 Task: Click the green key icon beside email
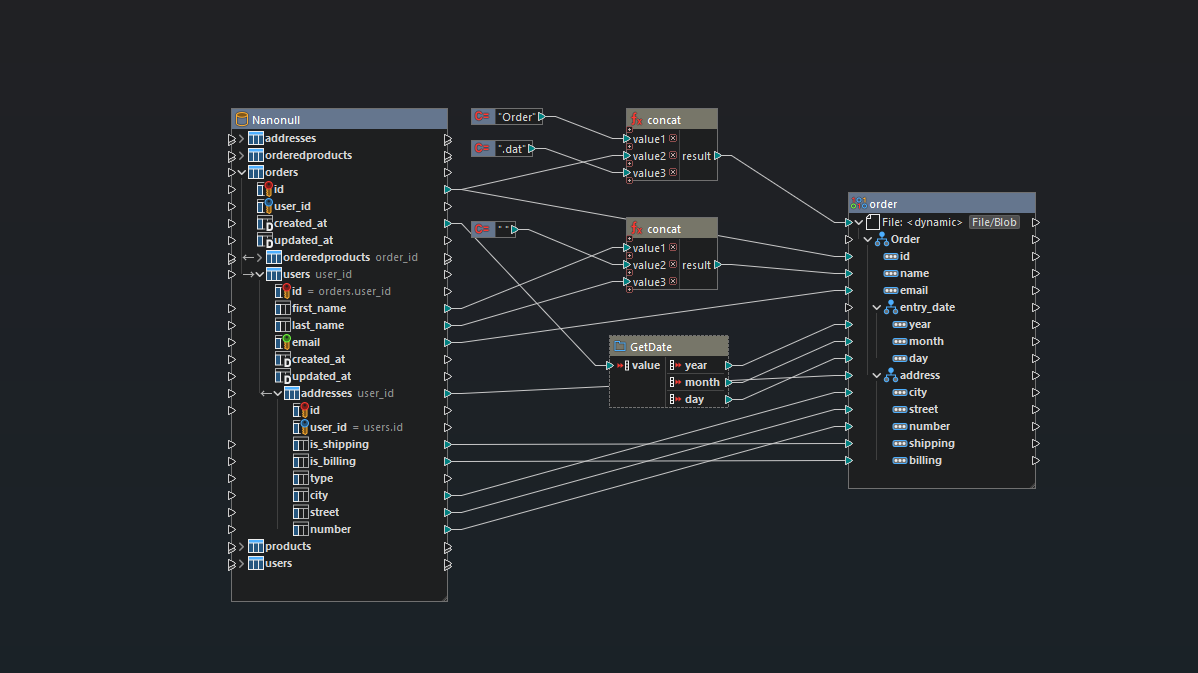point(284,342)
